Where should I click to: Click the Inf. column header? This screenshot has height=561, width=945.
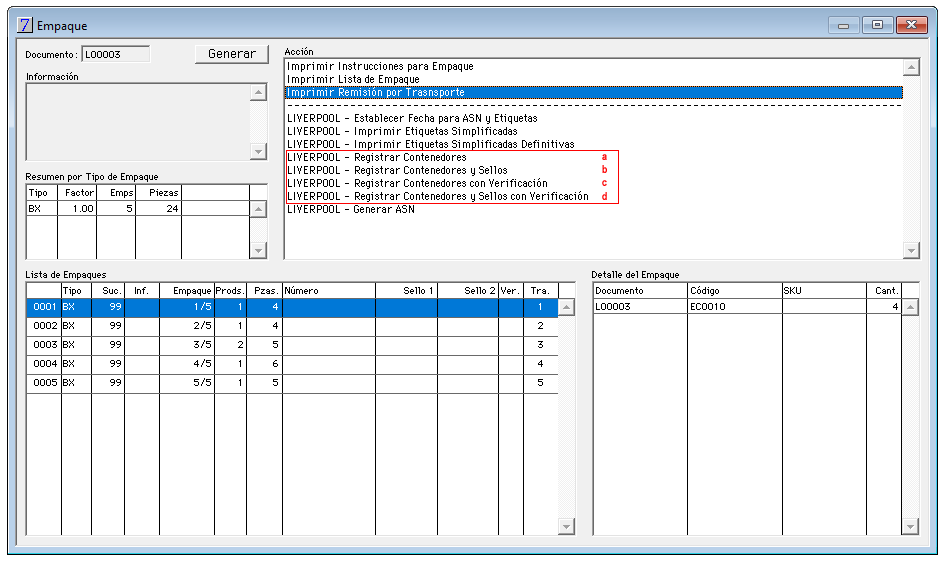142,290
